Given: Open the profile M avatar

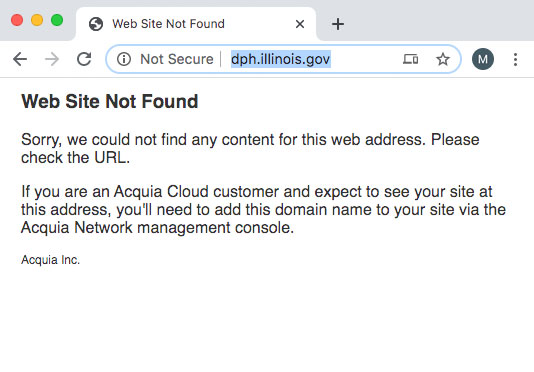Looking at the screenshot, I should click(483, 59).
